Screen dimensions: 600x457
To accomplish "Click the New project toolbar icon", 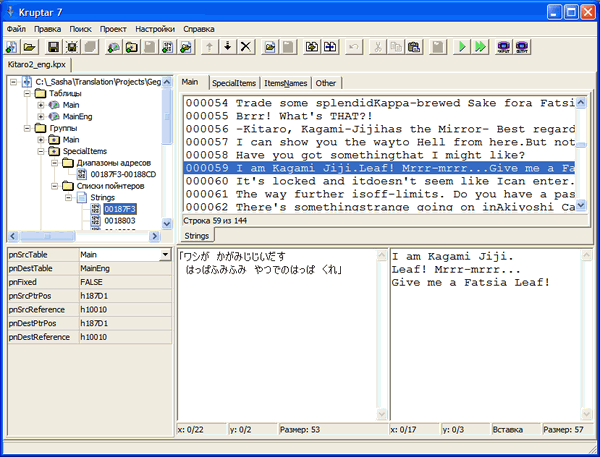I will (x=11, y=47).
